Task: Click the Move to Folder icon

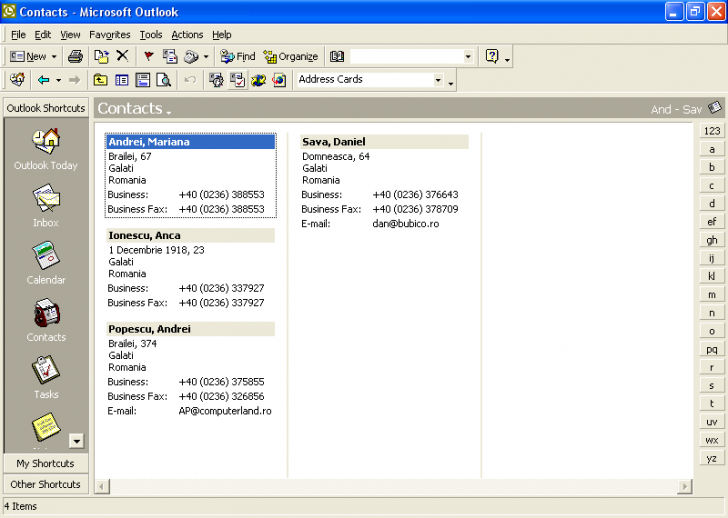Action: 101,57
